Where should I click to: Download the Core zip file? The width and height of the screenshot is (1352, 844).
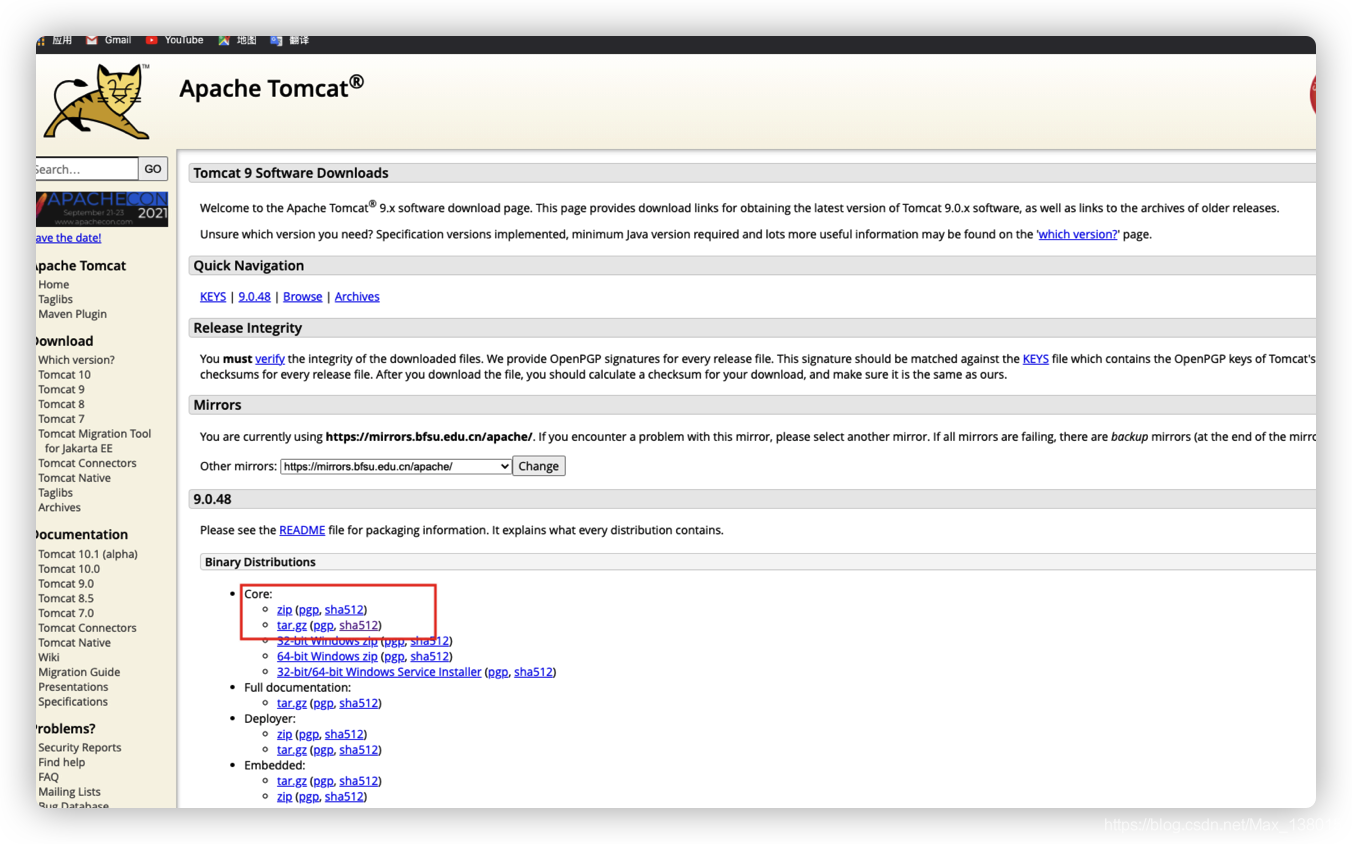pos(284,610)
